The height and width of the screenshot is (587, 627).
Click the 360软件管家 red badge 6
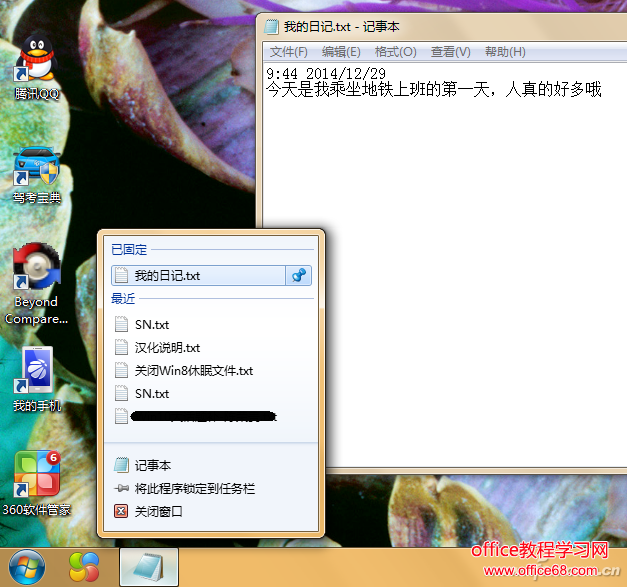tap(53, 458)
